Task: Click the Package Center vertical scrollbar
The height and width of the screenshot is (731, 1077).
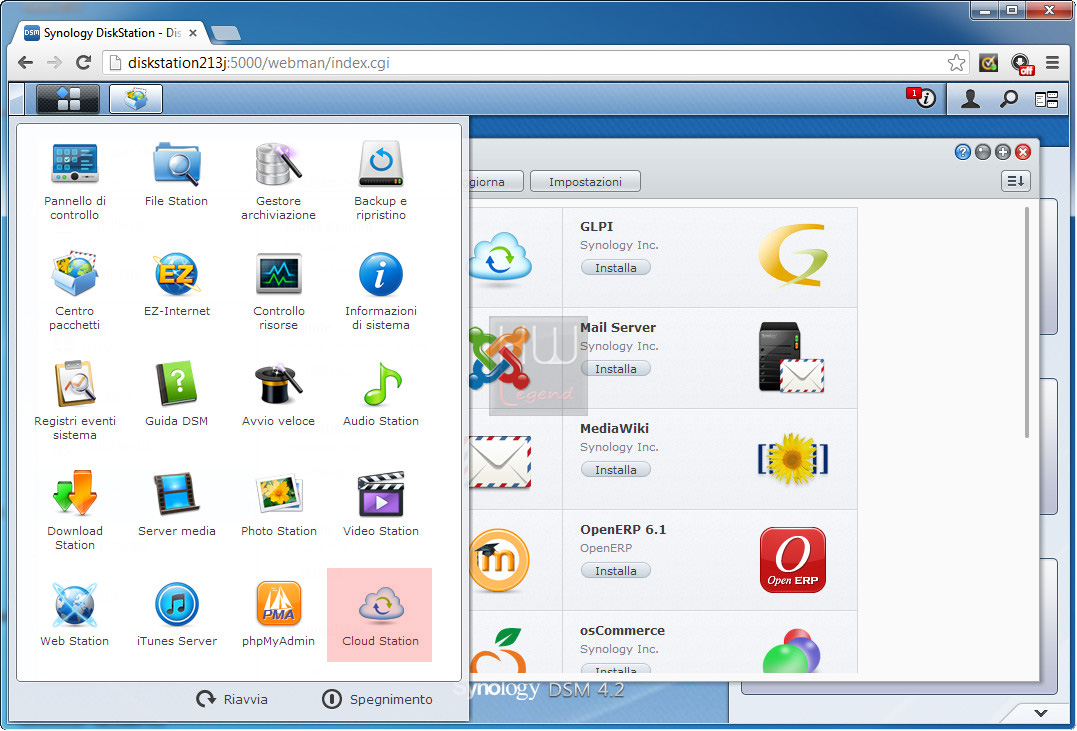Action: click(1027, 323)
